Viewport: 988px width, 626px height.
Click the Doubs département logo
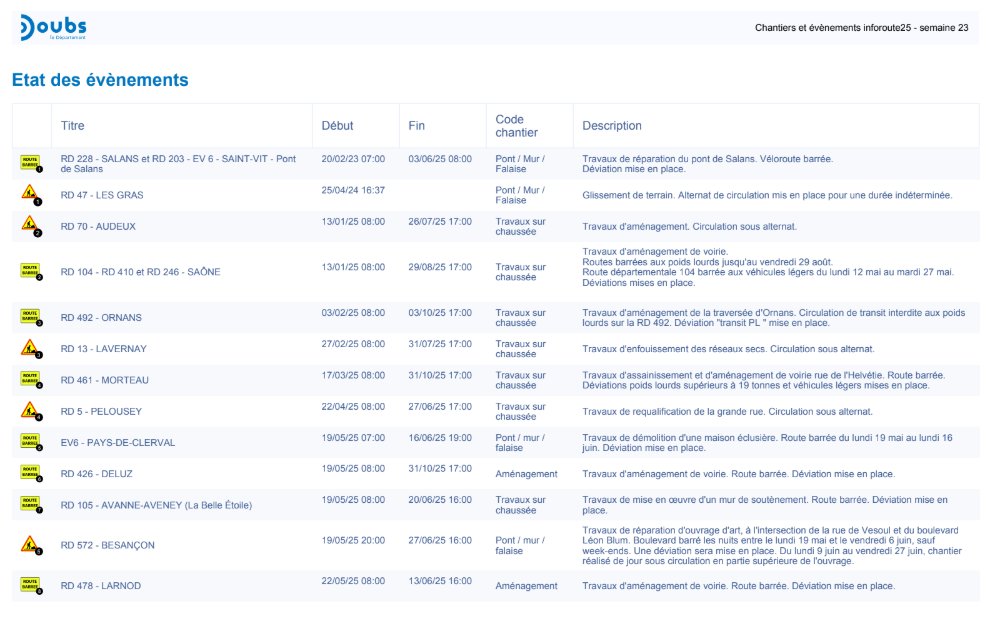[53, 28]
